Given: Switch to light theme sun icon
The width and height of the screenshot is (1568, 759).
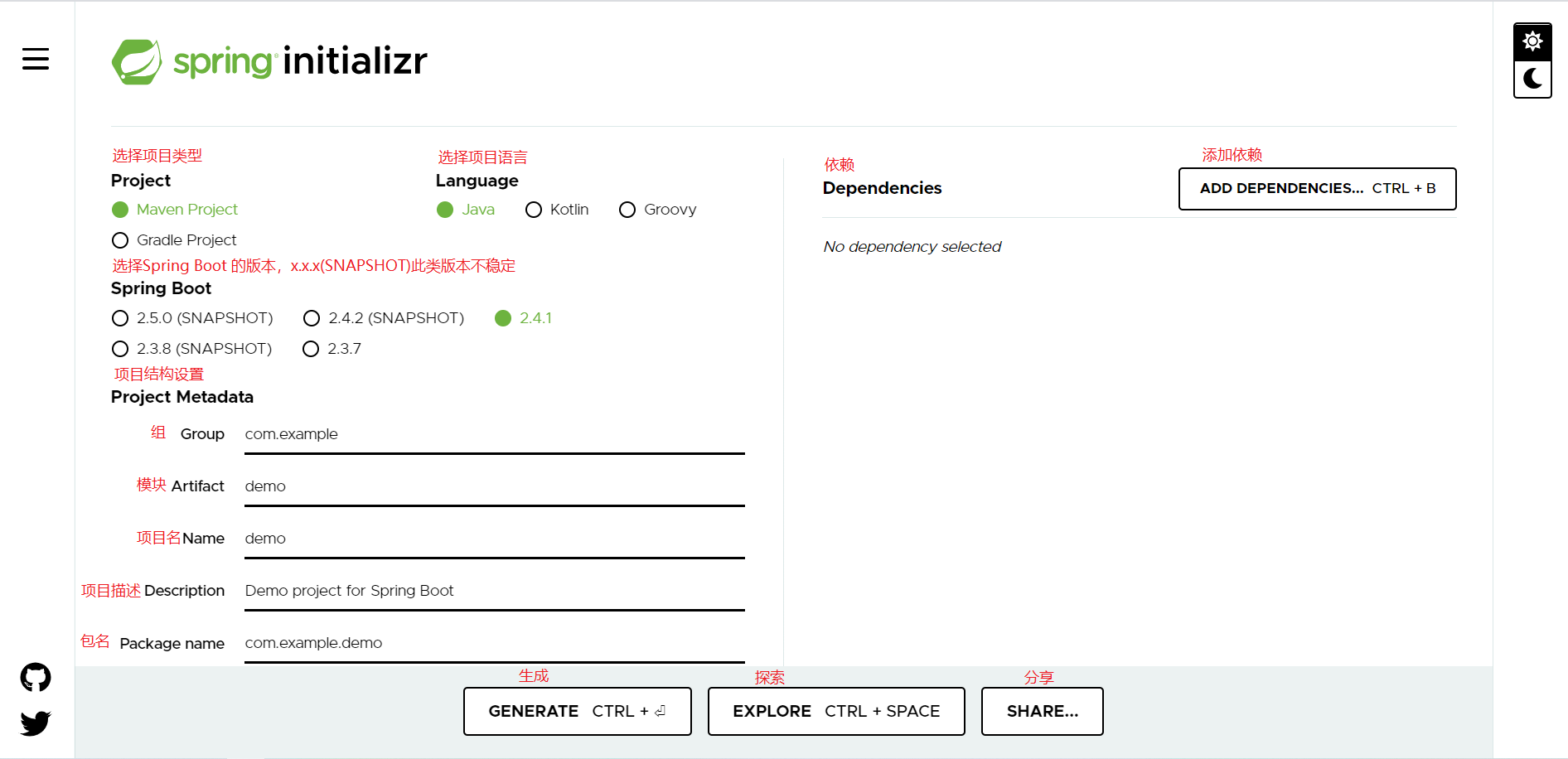Looking at the screenshot, I should [1532, 41].
